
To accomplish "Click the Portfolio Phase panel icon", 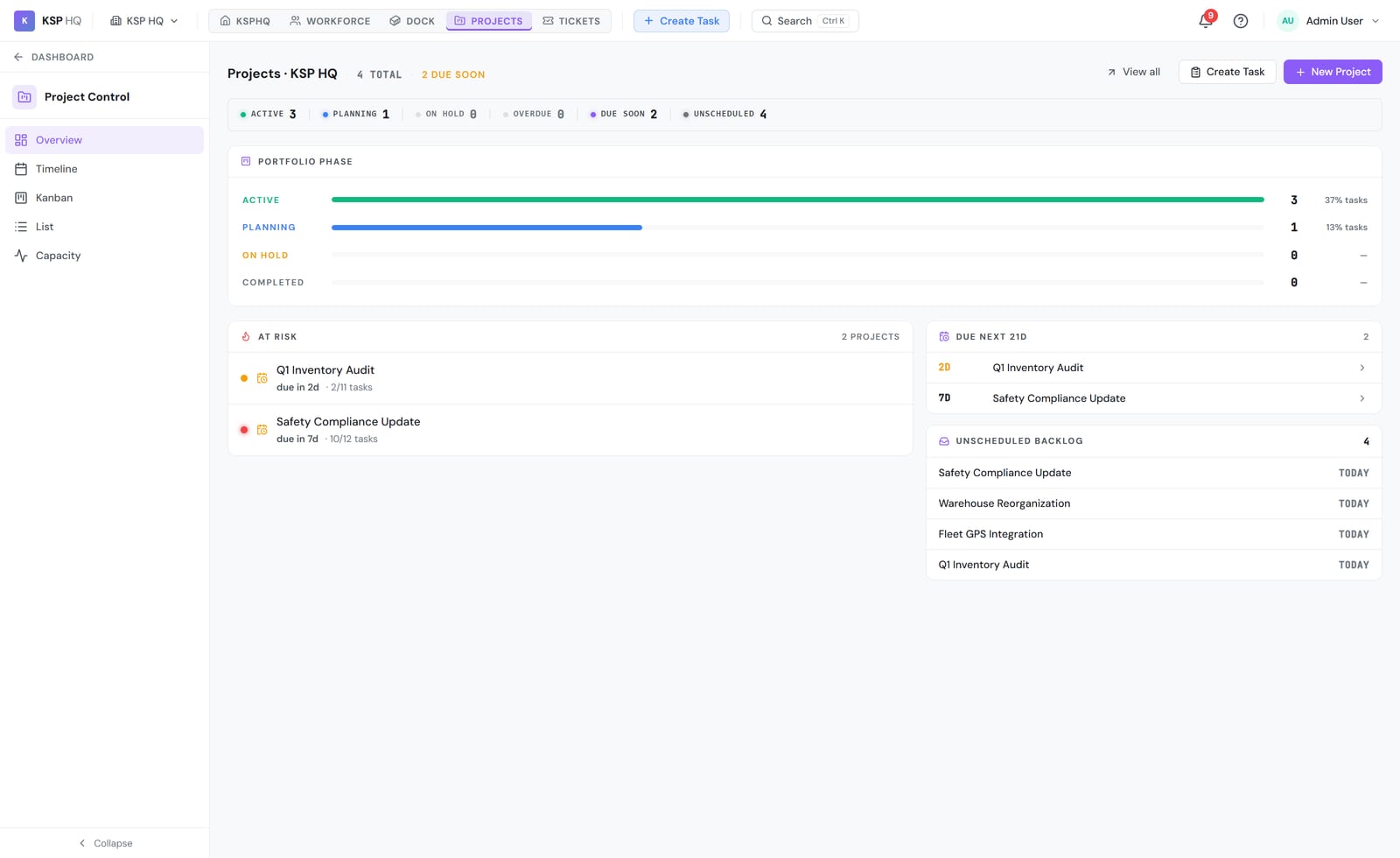I will (246, 162).
